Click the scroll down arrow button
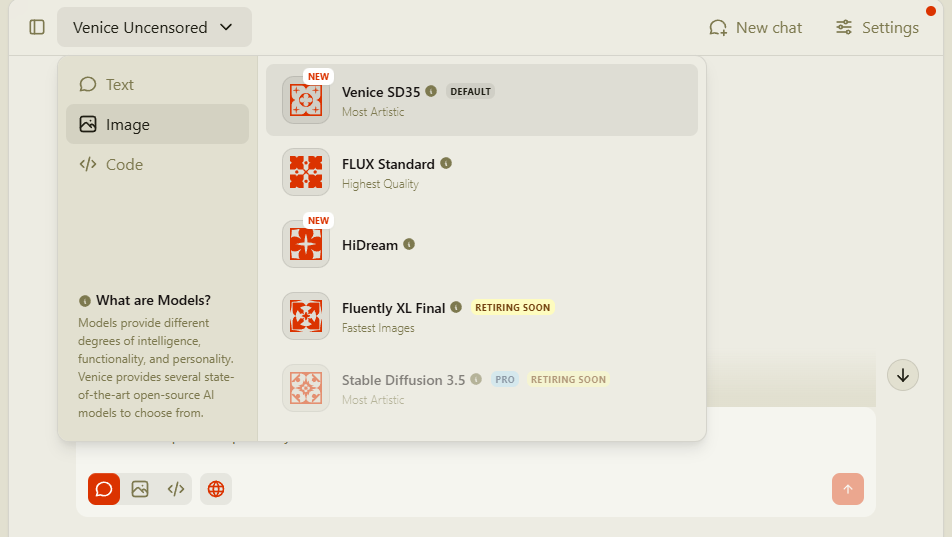Screen dimensions: 952x537 (903, 375)
